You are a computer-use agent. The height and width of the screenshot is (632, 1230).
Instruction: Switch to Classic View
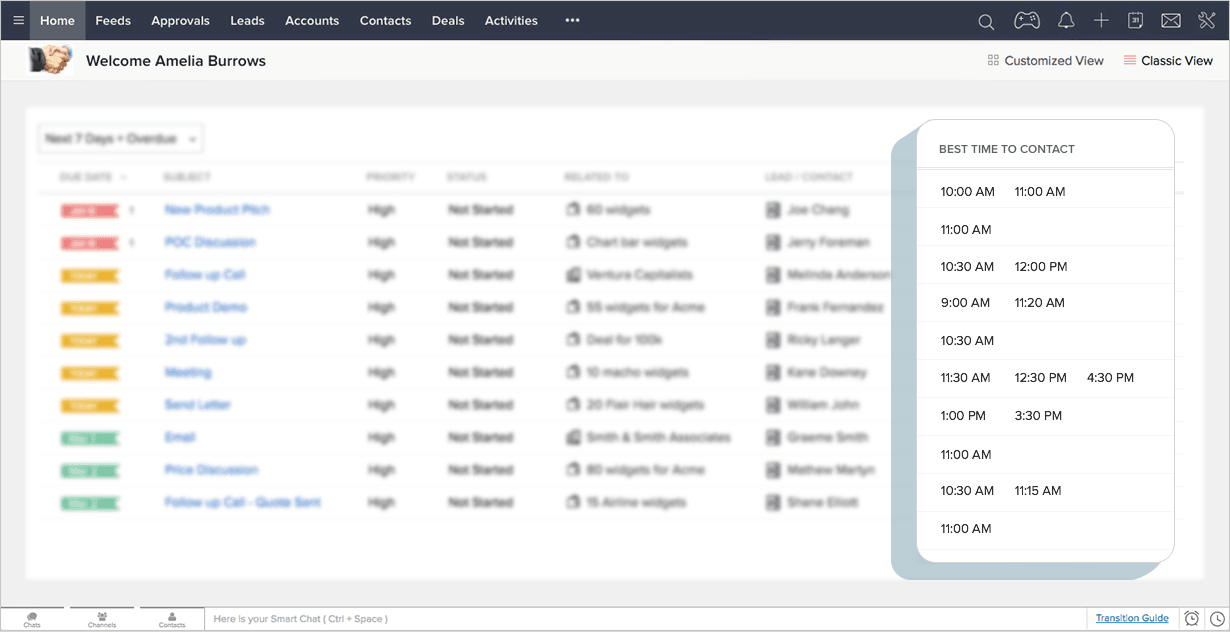click(x=1169, y=60)
